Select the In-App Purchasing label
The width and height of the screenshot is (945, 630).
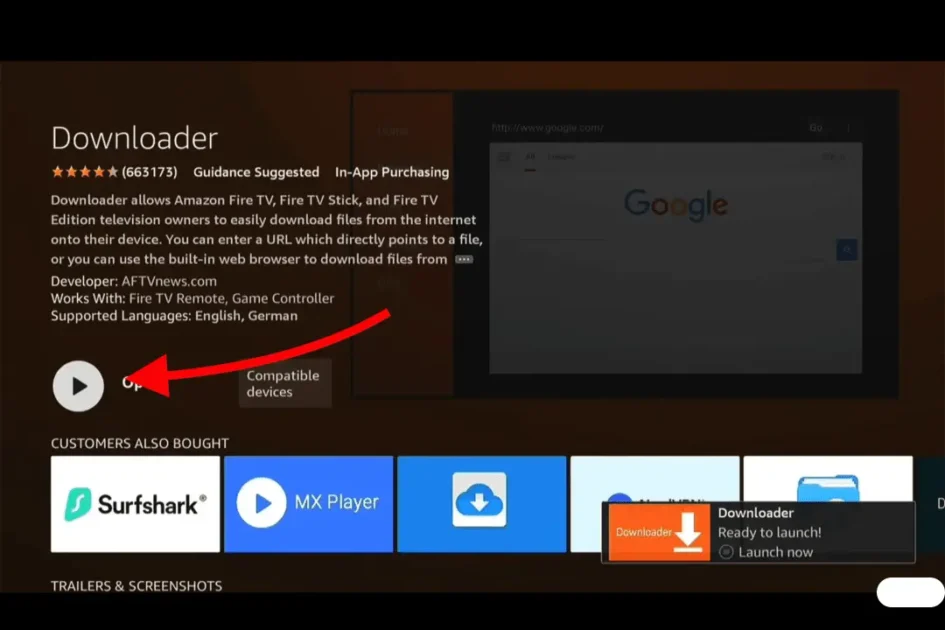click(392, 172)
